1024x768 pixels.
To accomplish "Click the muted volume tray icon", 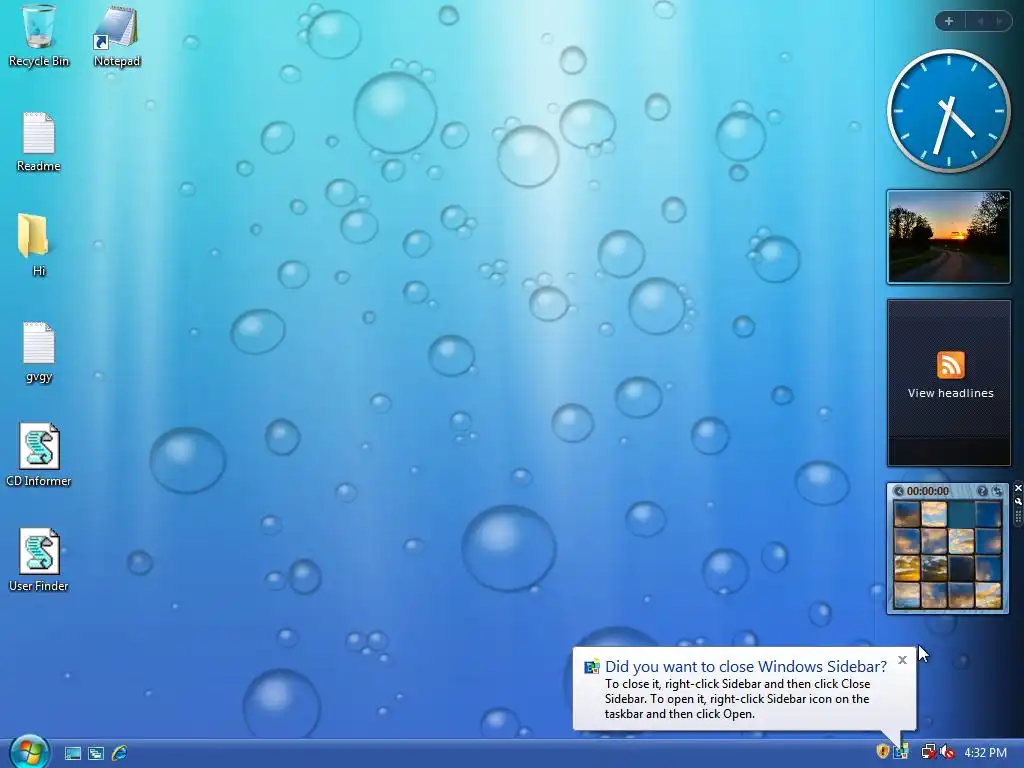I will 947,752.
